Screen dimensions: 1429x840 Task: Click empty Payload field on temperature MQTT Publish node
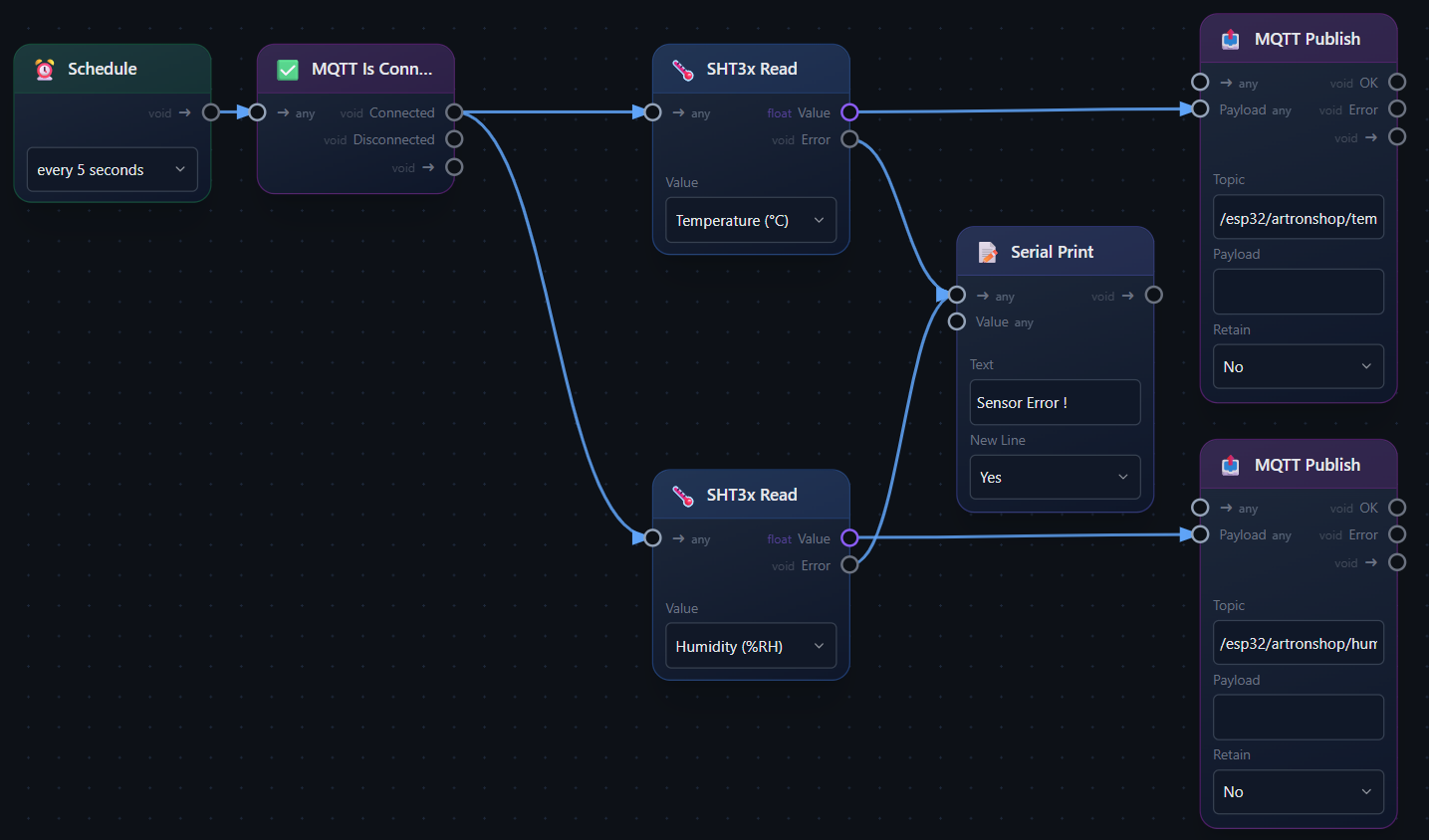tap(1299, 292)
